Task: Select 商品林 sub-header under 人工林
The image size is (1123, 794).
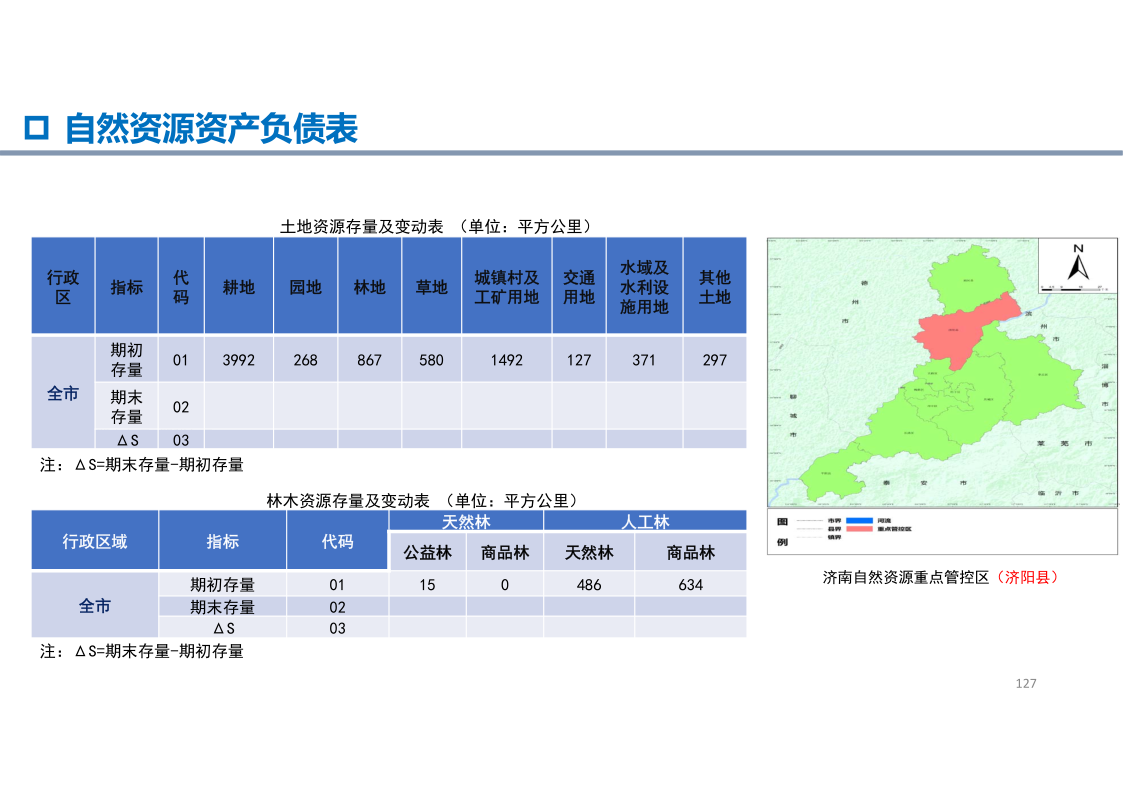Action: 691,552
